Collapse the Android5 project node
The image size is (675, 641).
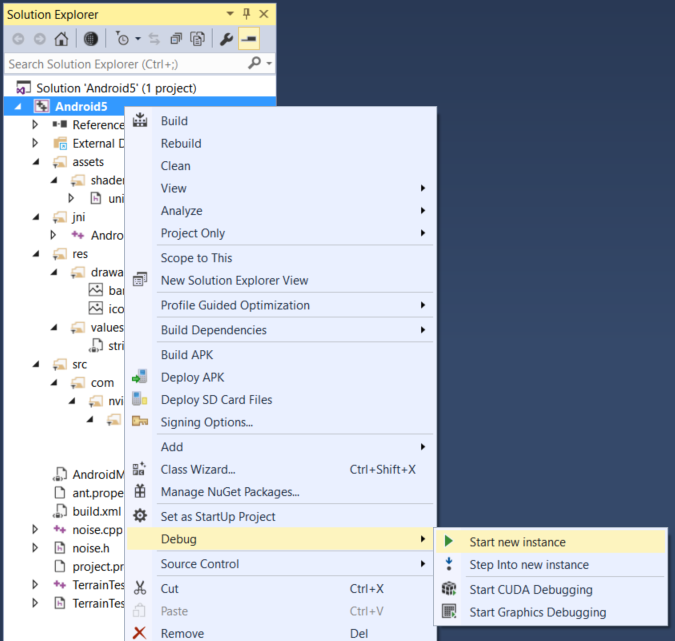point(18,106)
